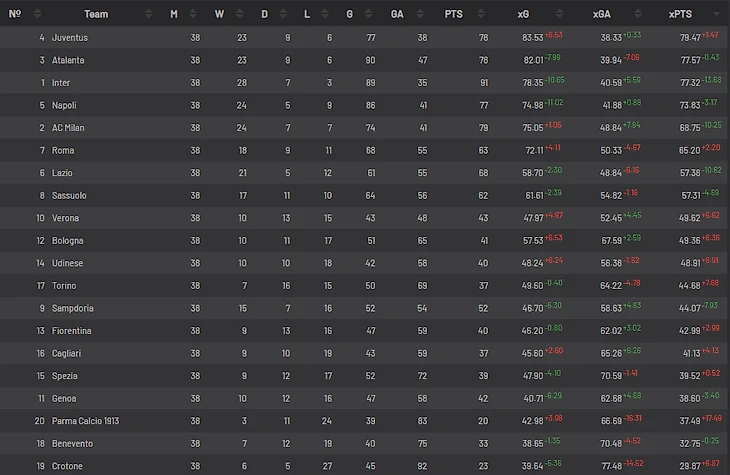Sort table by the xPTS header label
This screenshot has height=475, width=730.
681,14
